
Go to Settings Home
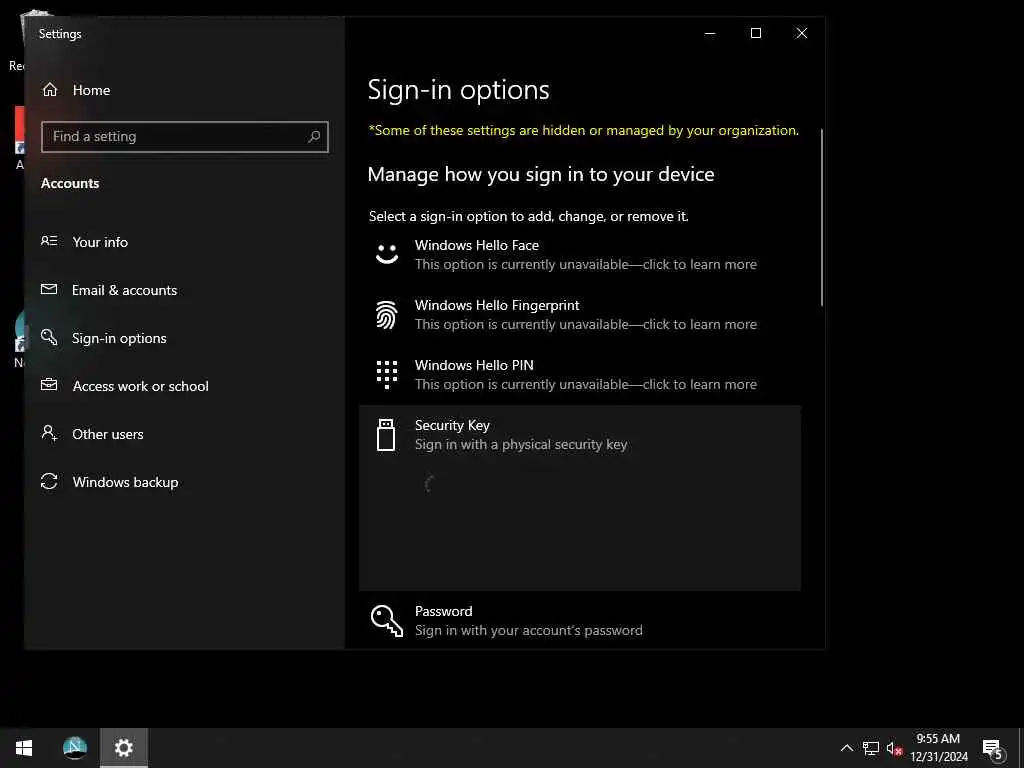184,90
